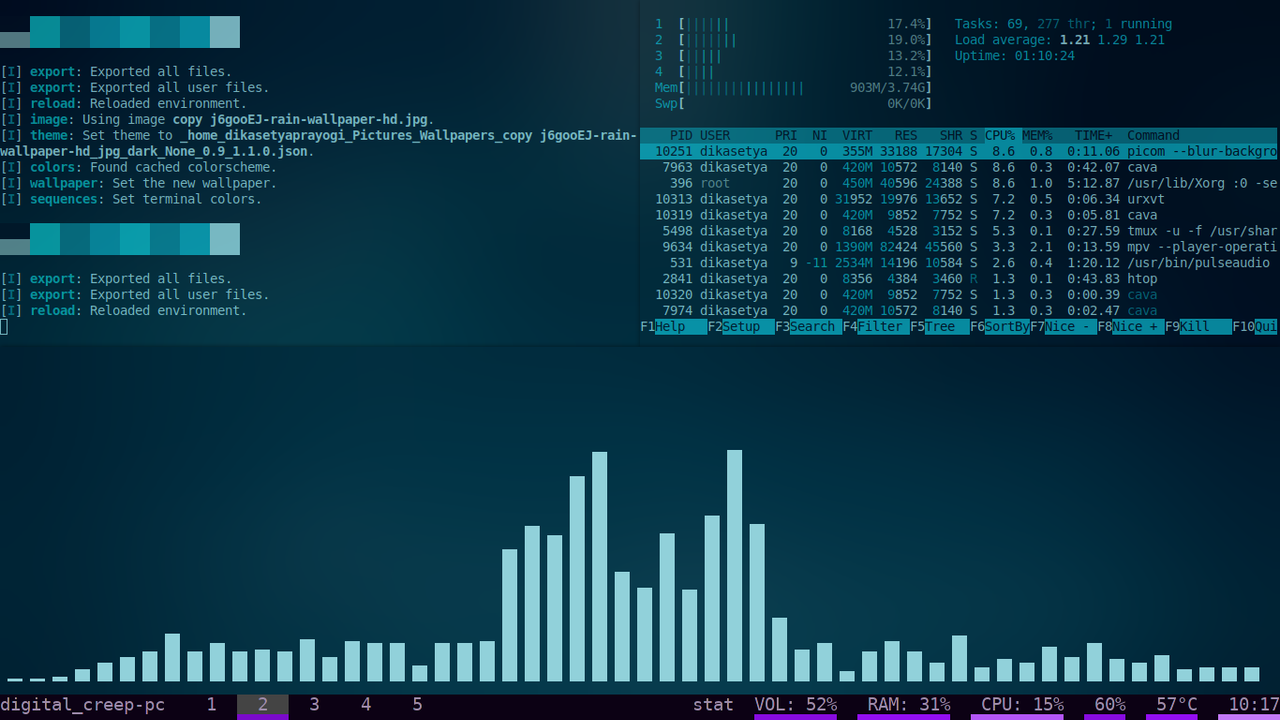1280x720 pixels.
Task: Activate htop F4 Filter
Action: click(875, 327)
